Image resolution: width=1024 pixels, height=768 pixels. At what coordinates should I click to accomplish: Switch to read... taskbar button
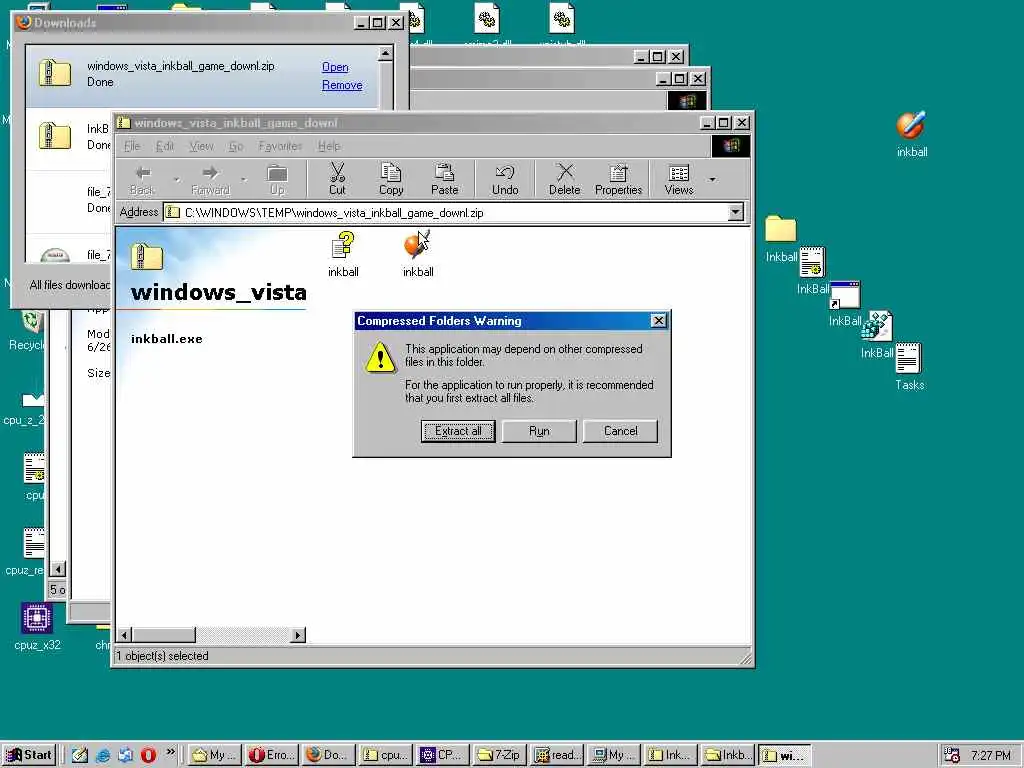tap(556, 756)
